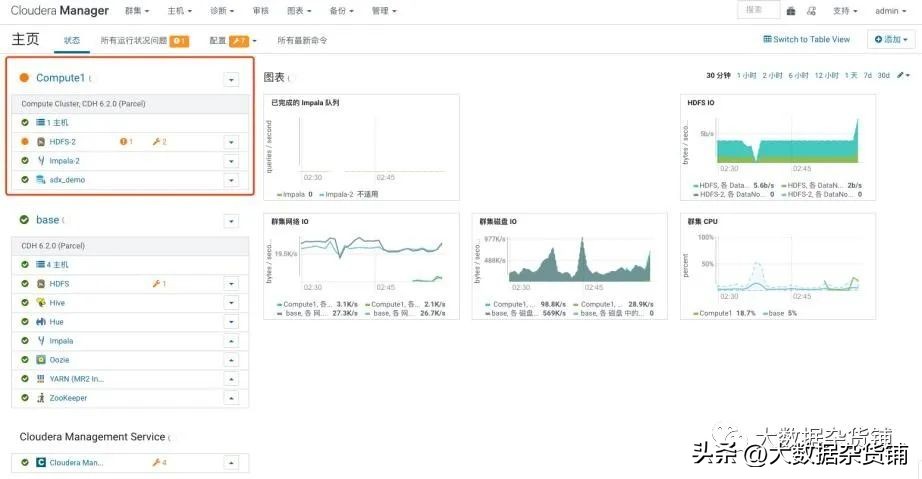Screen dimensions: 922x479
Task: Open the 主机 menu in top navigation
Action: pos(179,11)
